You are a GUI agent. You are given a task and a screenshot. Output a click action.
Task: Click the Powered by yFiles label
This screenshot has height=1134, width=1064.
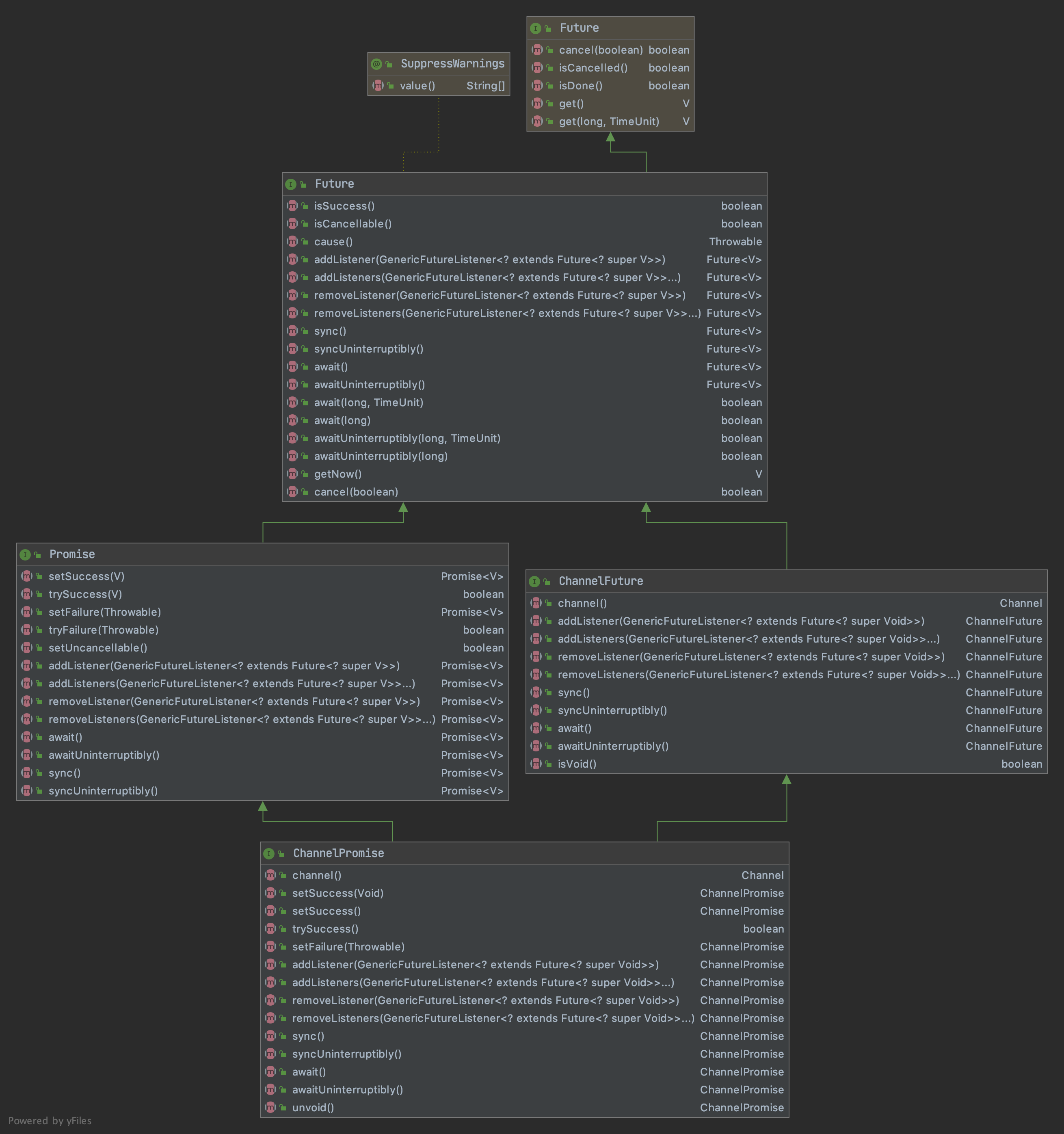pos(50,1120)
